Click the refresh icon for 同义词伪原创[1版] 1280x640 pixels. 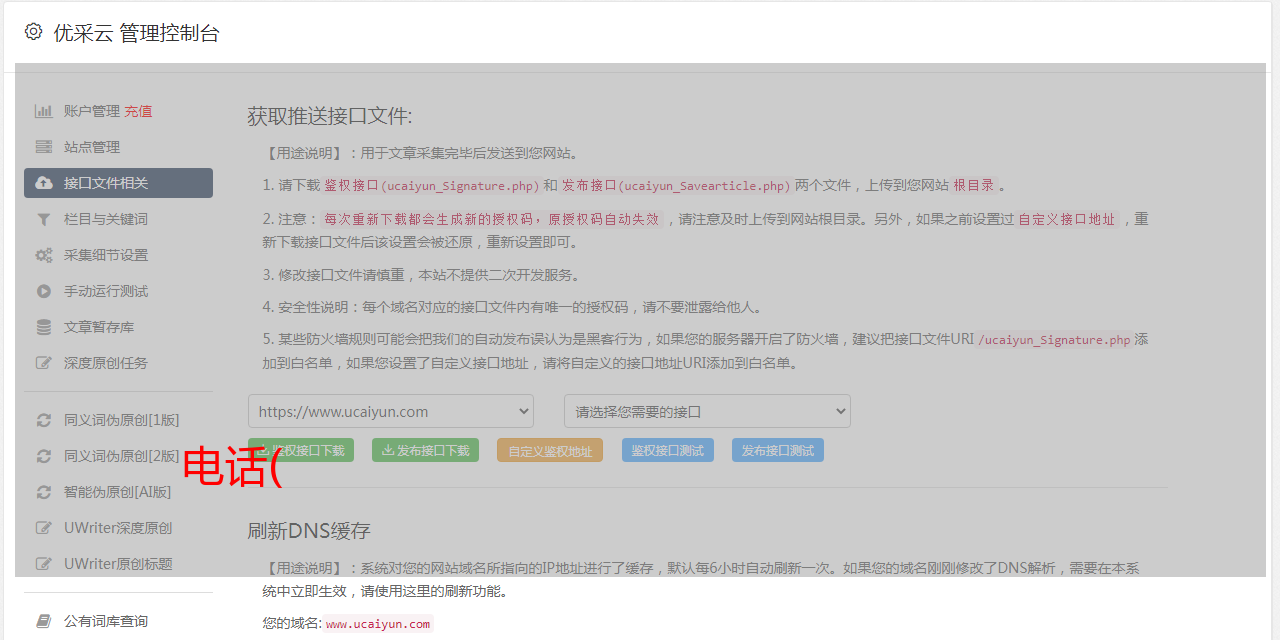(x=44, y=420)
